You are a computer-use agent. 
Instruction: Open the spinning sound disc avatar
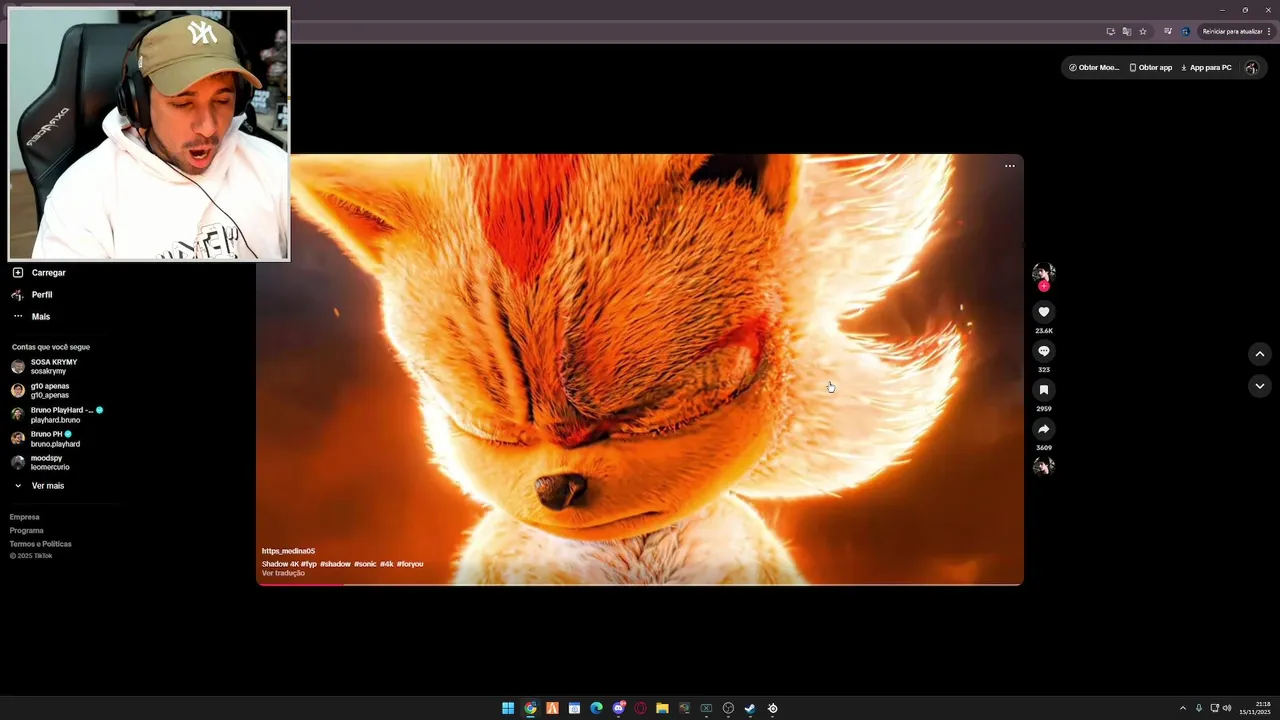[x=1044, y=466]
